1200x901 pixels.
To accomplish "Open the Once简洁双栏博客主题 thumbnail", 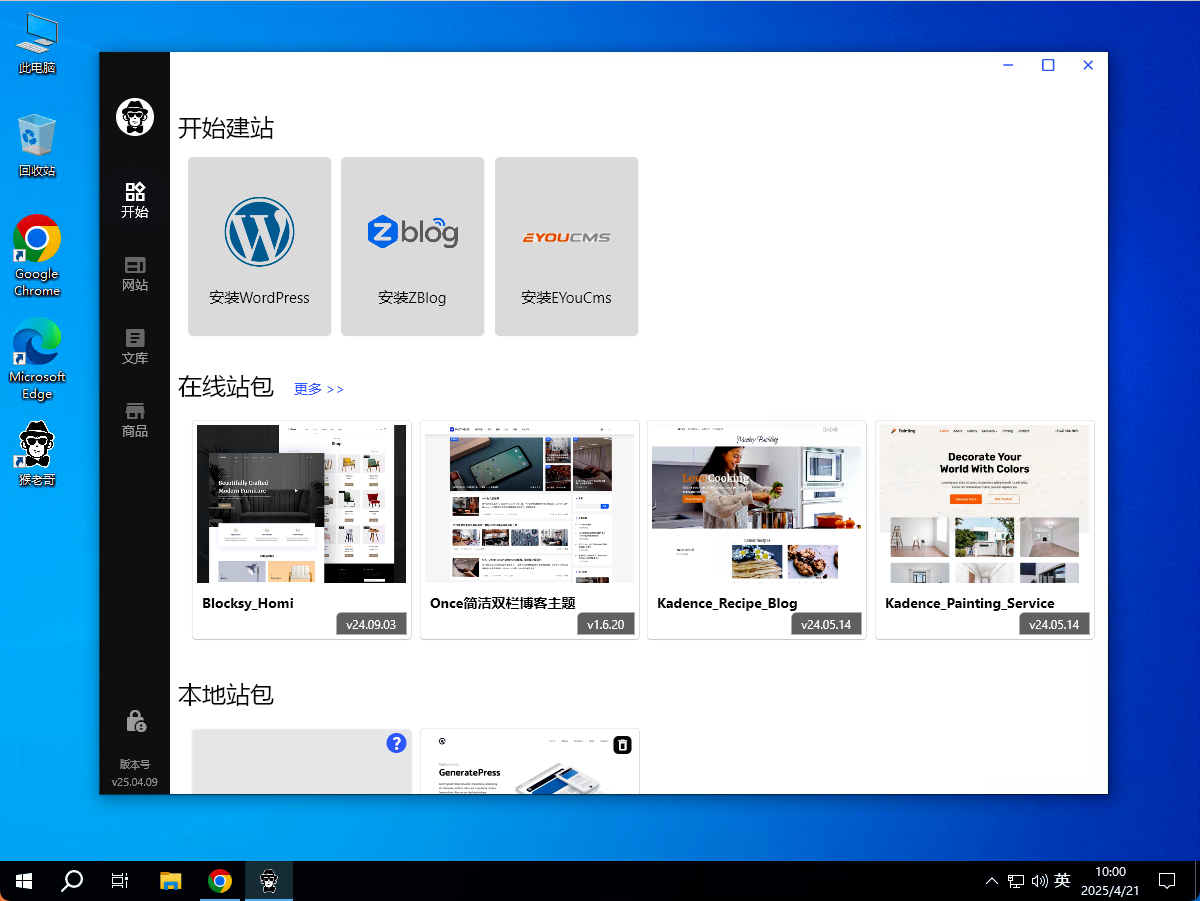I will [x=530, y=504].
